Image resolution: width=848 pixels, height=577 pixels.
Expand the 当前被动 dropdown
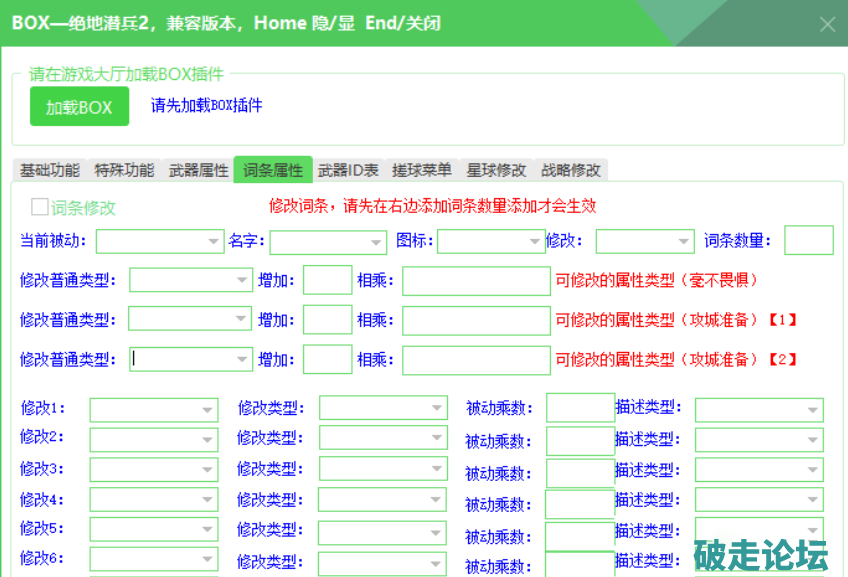click(x=160, y=241)
